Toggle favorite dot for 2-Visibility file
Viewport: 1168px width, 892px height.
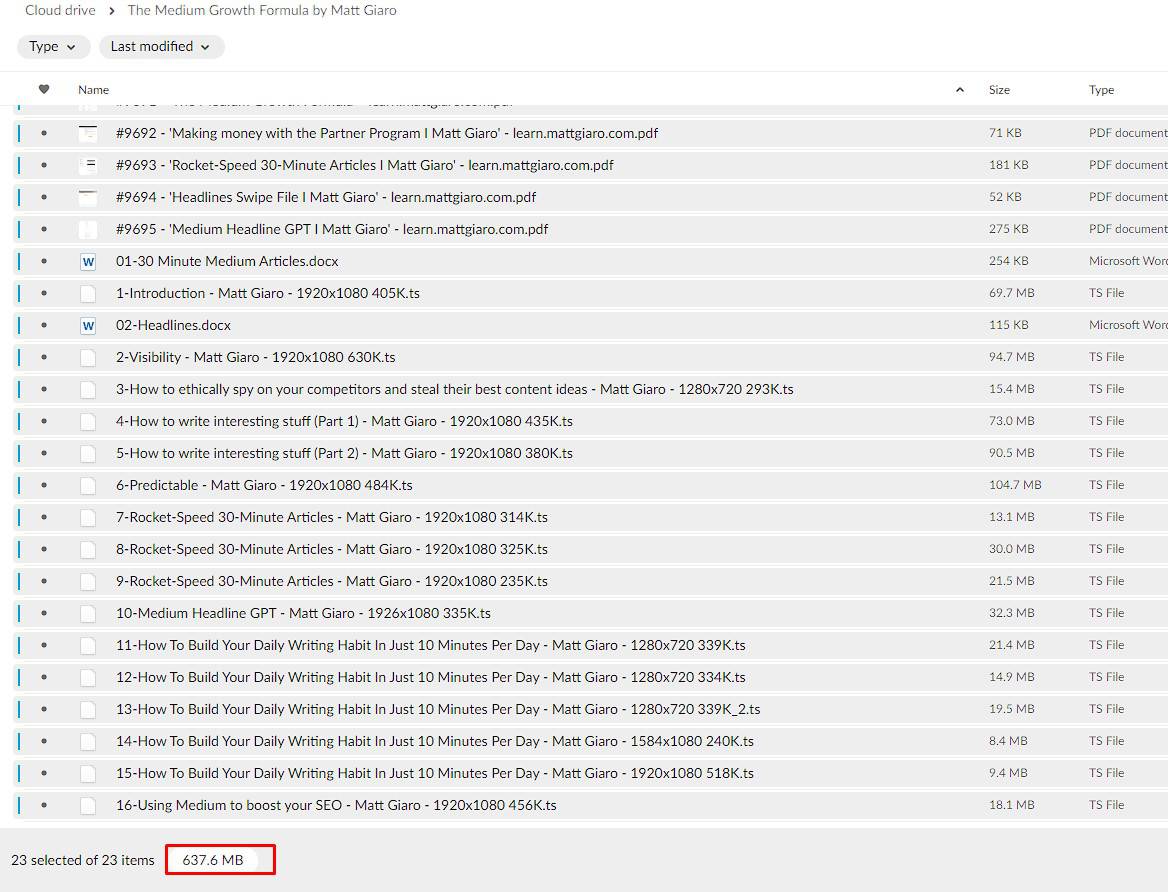pos(43,358)
